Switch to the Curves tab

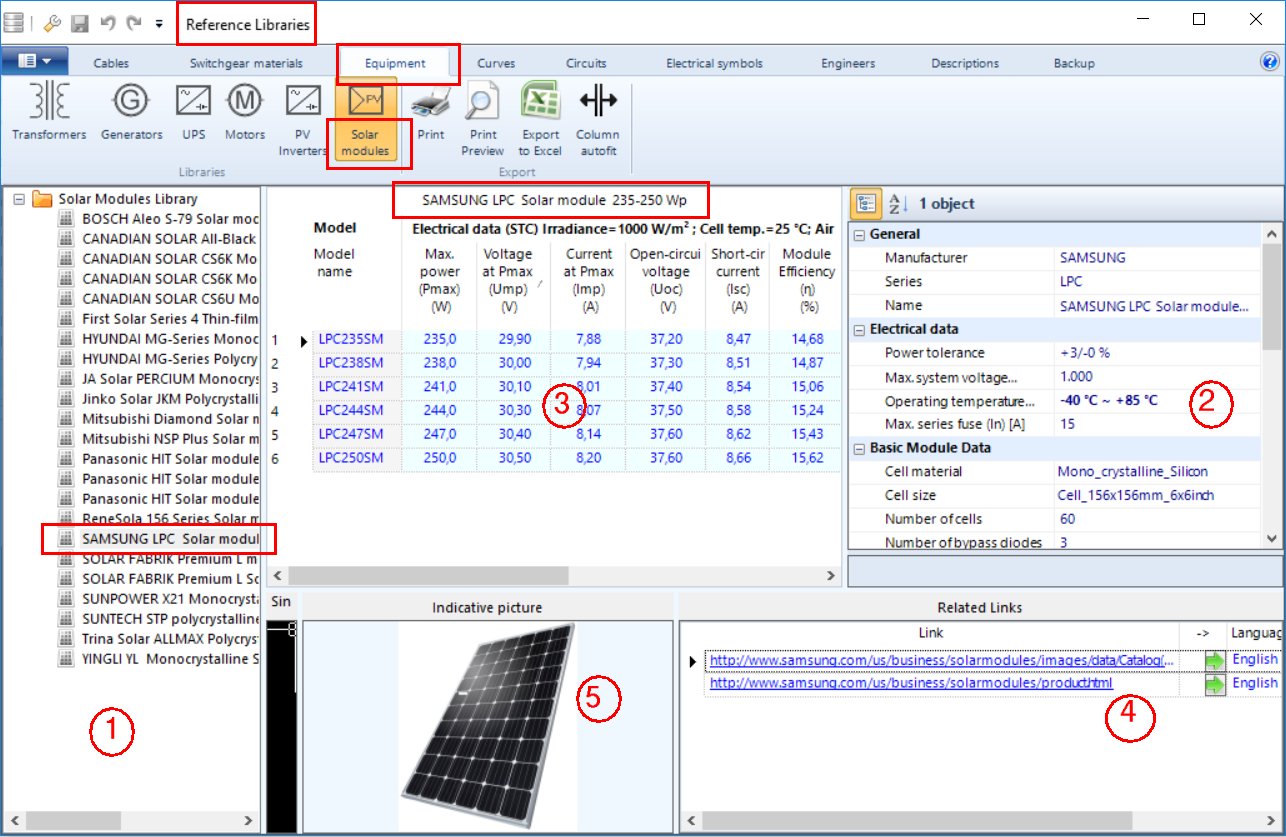496,62
